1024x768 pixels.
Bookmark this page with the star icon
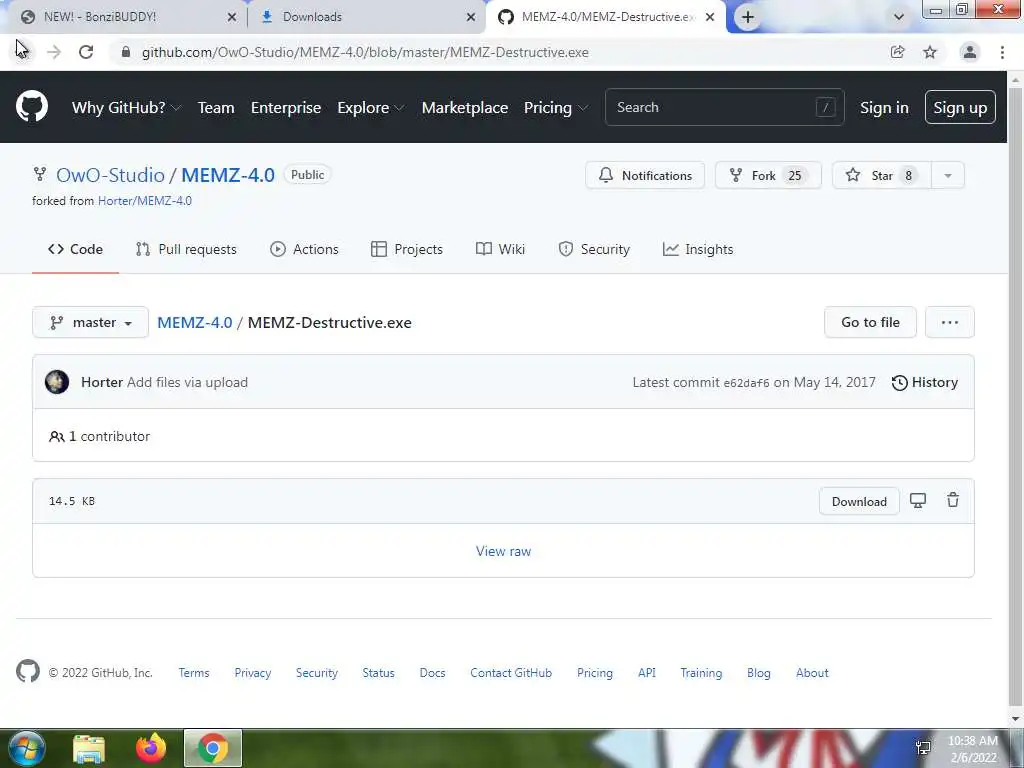coord(930,52)
